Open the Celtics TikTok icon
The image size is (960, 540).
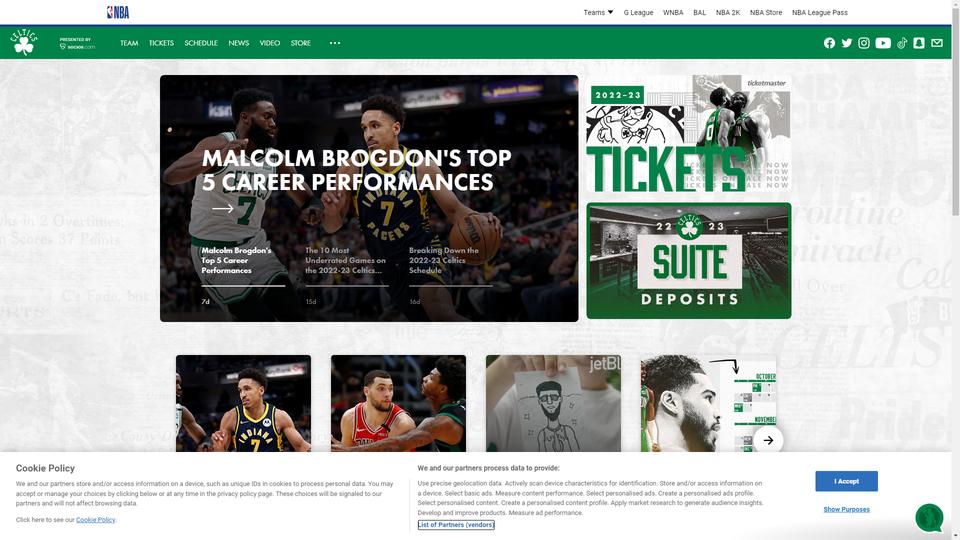point(902,43)
